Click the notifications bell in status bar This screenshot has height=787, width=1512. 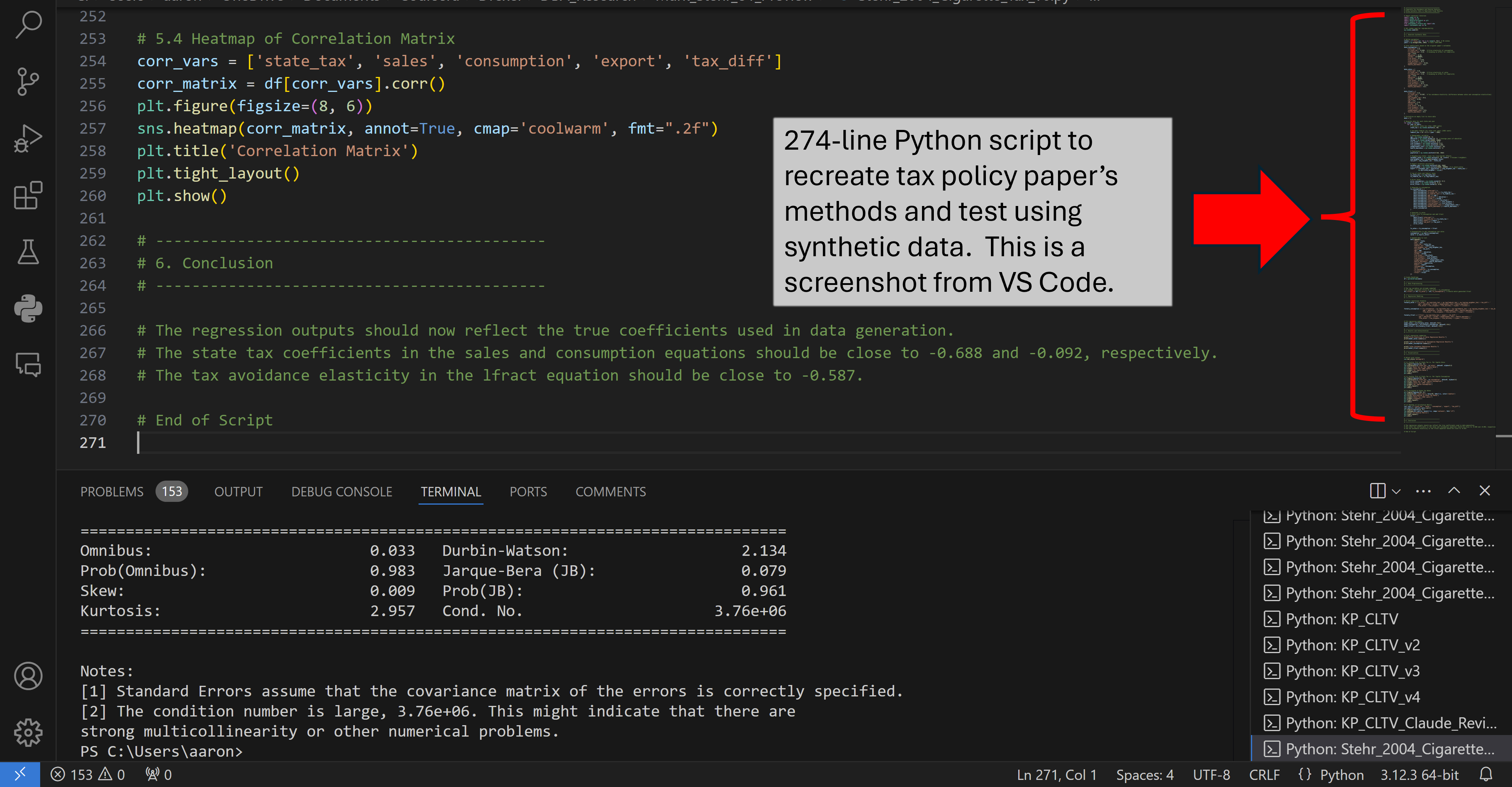(x=1485, y=775)
